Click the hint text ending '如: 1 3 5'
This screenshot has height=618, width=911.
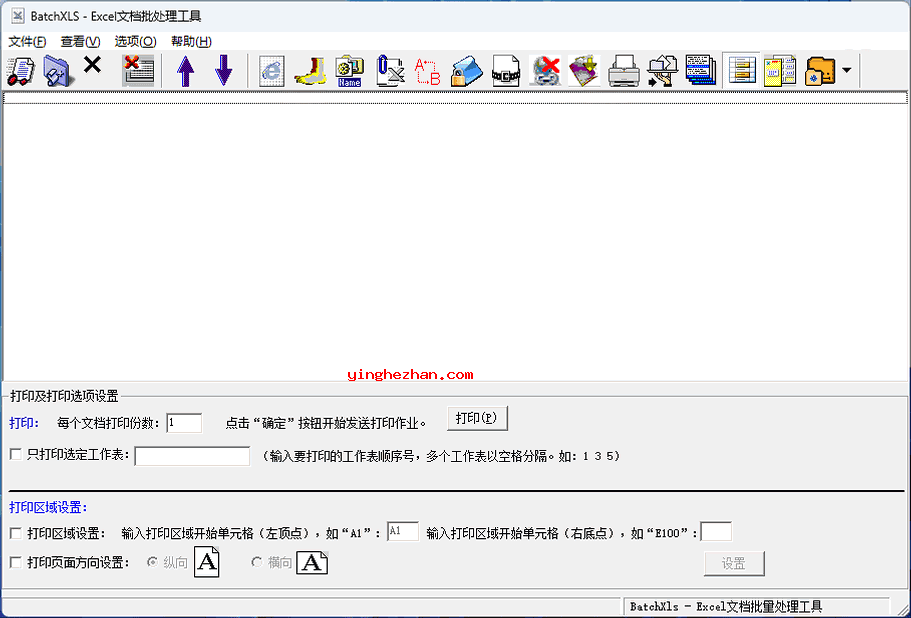442,456
